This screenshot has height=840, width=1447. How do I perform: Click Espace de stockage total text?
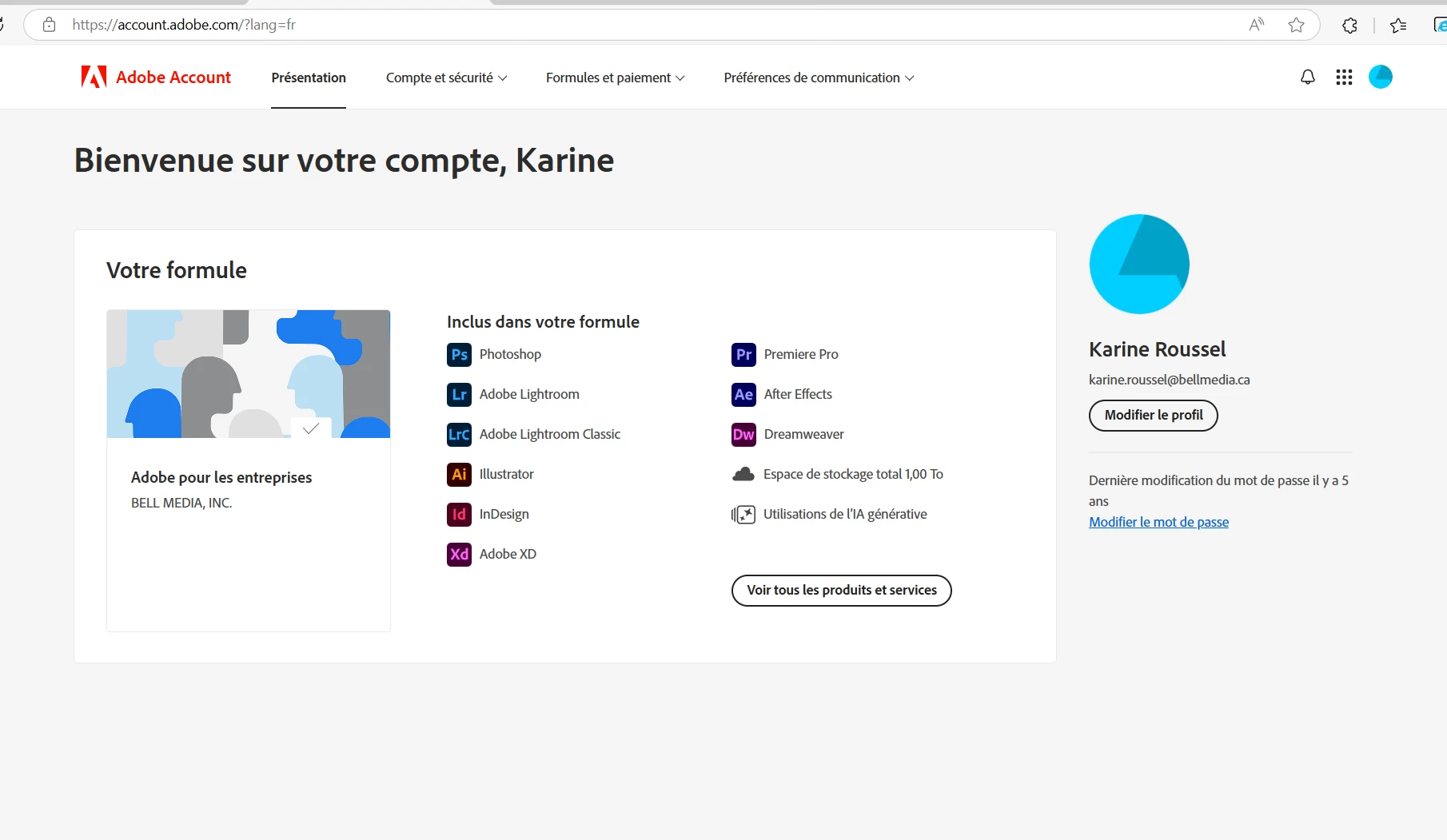(x=853, y=474)
